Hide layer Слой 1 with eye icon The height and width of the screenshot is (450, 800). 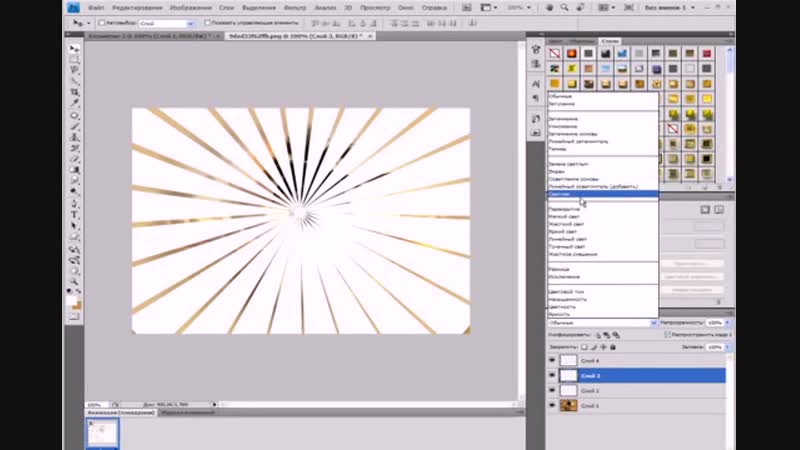(x=552, y=406)
